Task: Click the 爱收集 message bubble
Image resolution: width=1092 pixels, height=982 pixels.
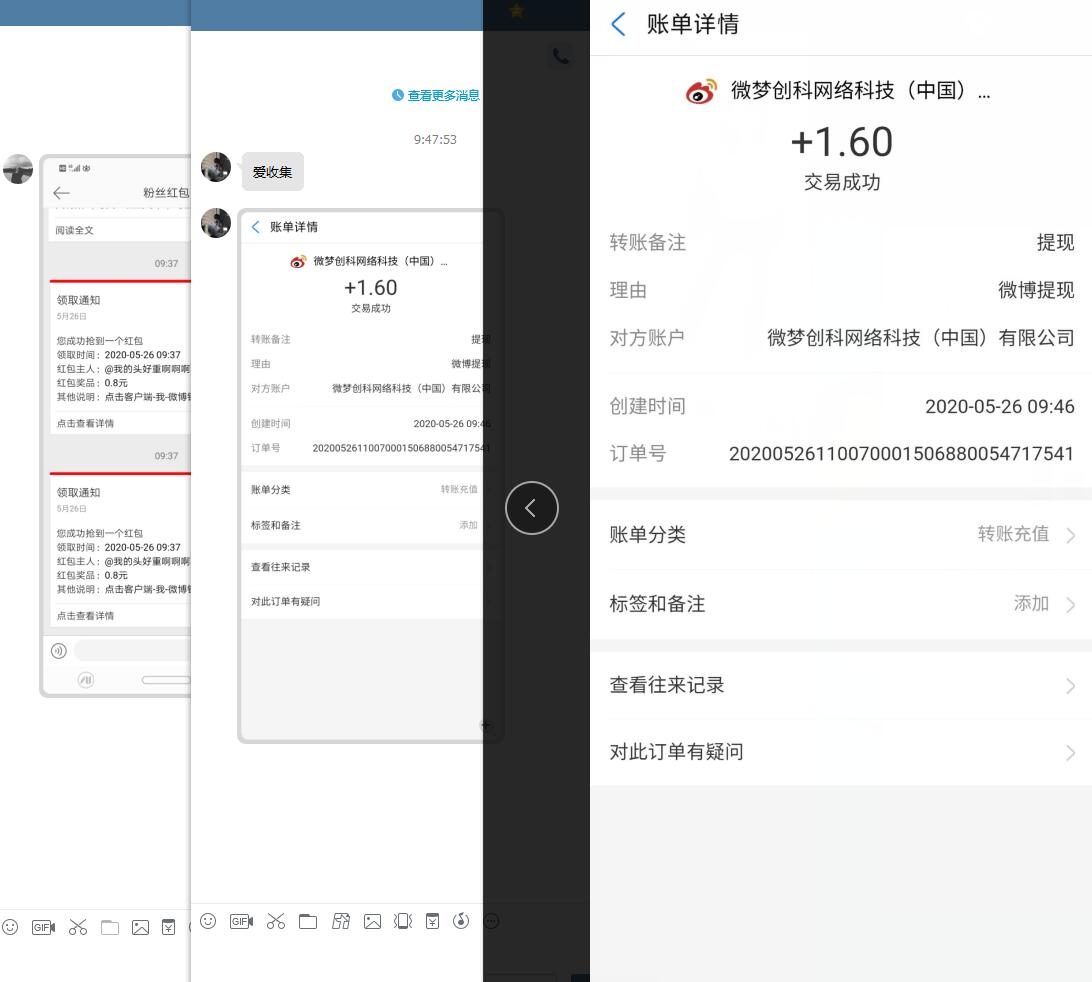Action: tap(272, 171)
